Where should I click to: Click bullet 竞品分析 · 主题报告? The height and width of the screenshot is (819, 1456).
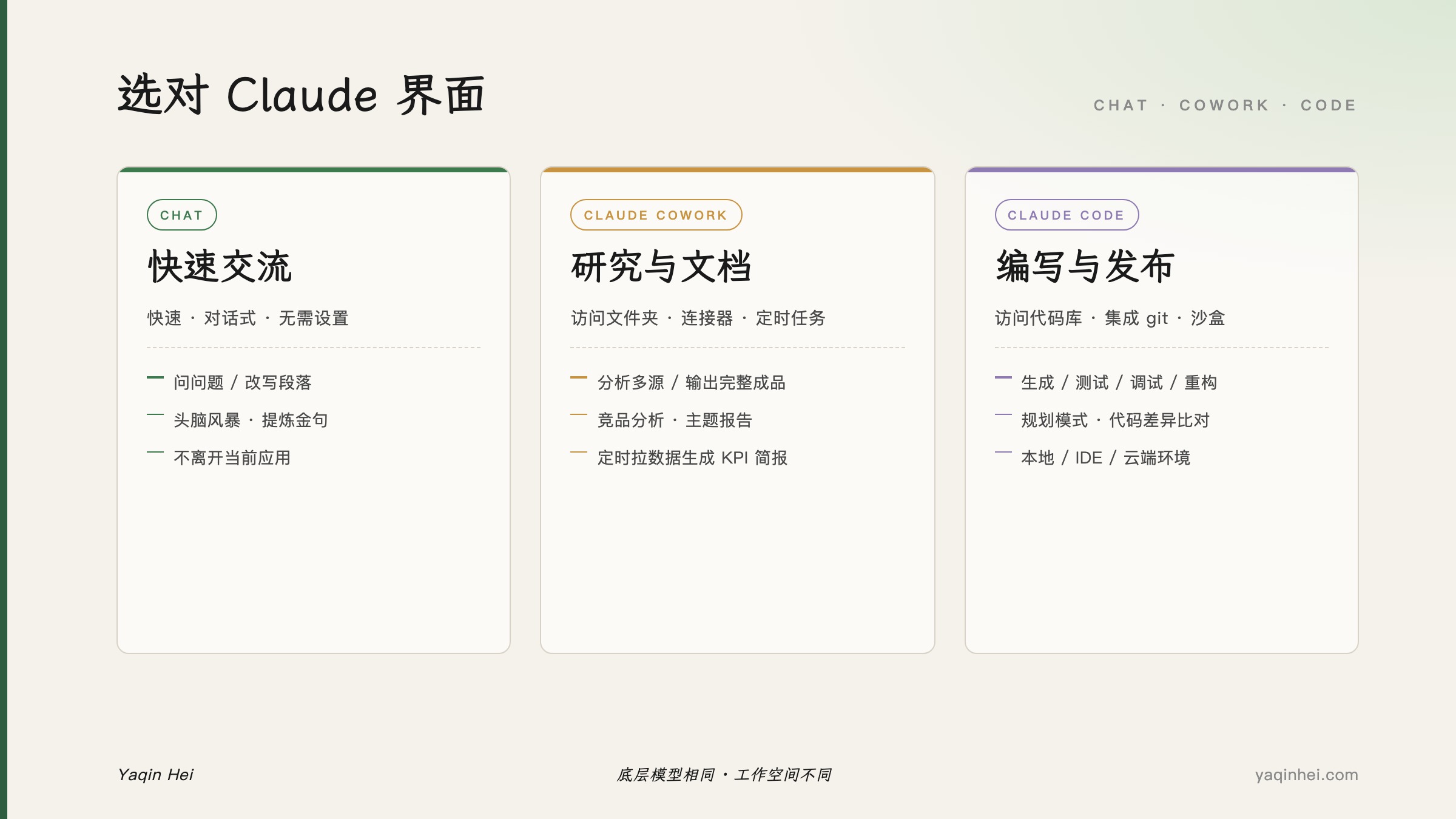[675, 420]
